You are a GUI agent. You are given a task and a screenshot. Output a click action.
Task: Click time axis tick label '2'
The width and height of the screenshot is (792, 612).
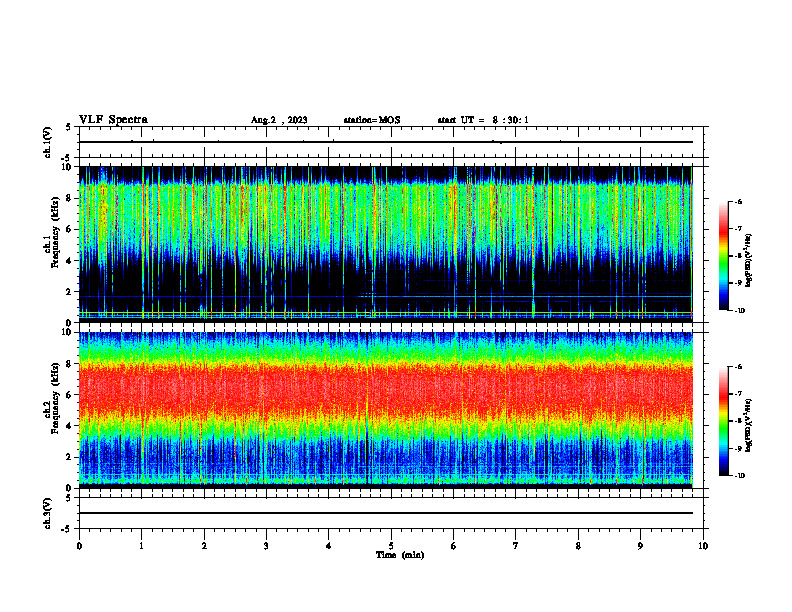204,546
